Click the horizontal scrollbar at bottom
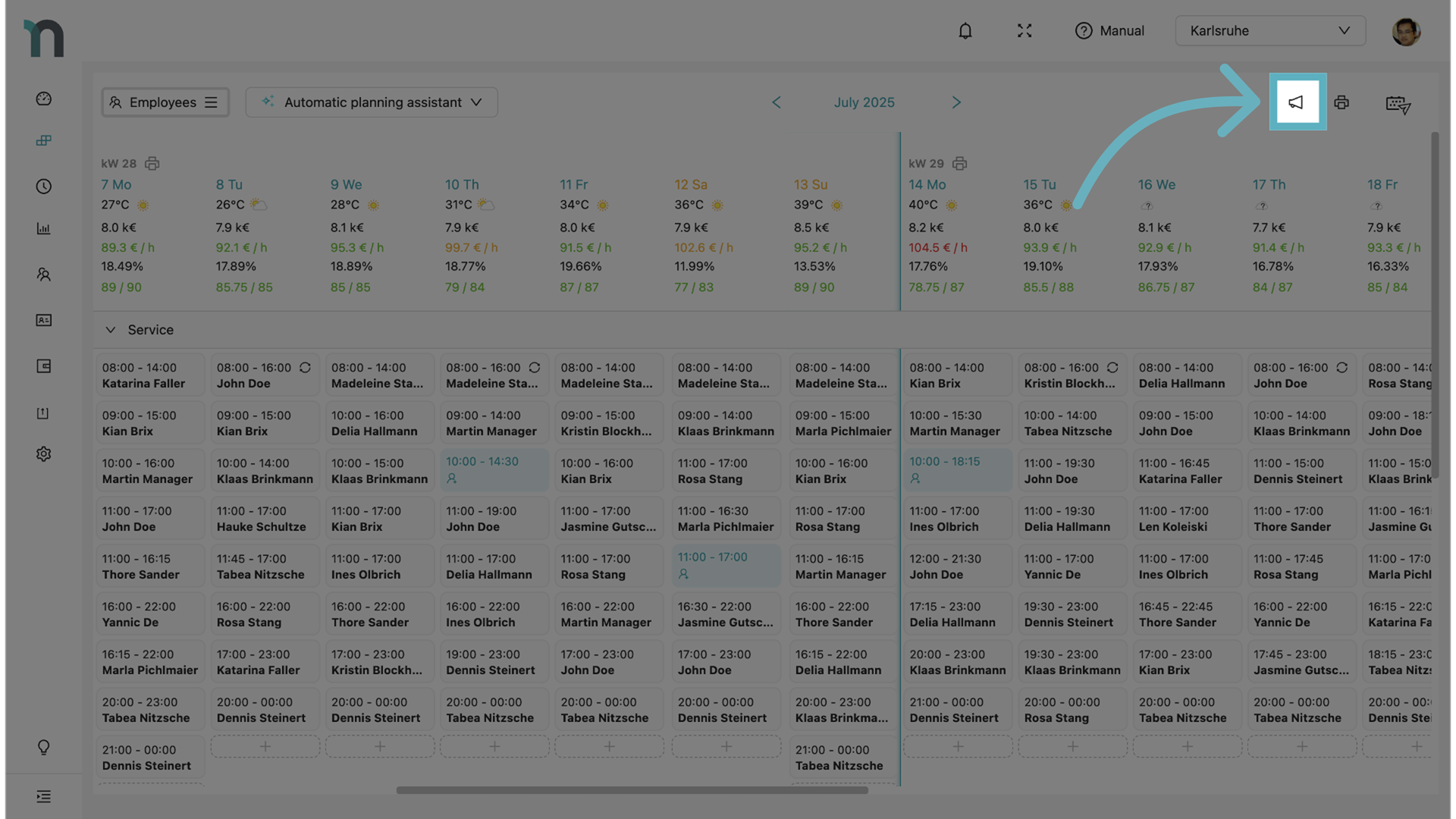This screenshot has height=819, width=1456. 632,790
